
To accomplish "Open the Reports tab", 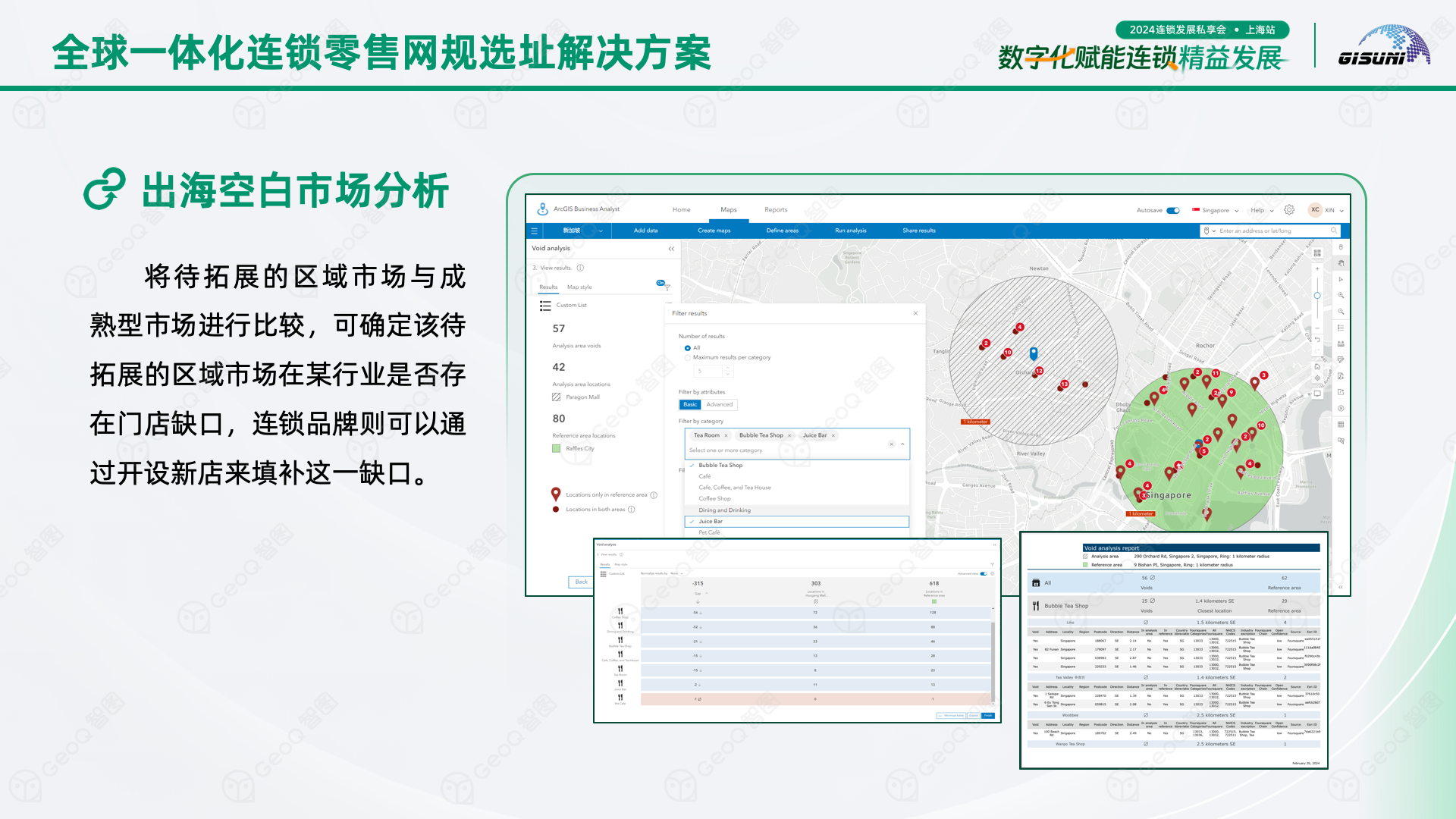I will (x=776, y=210).
